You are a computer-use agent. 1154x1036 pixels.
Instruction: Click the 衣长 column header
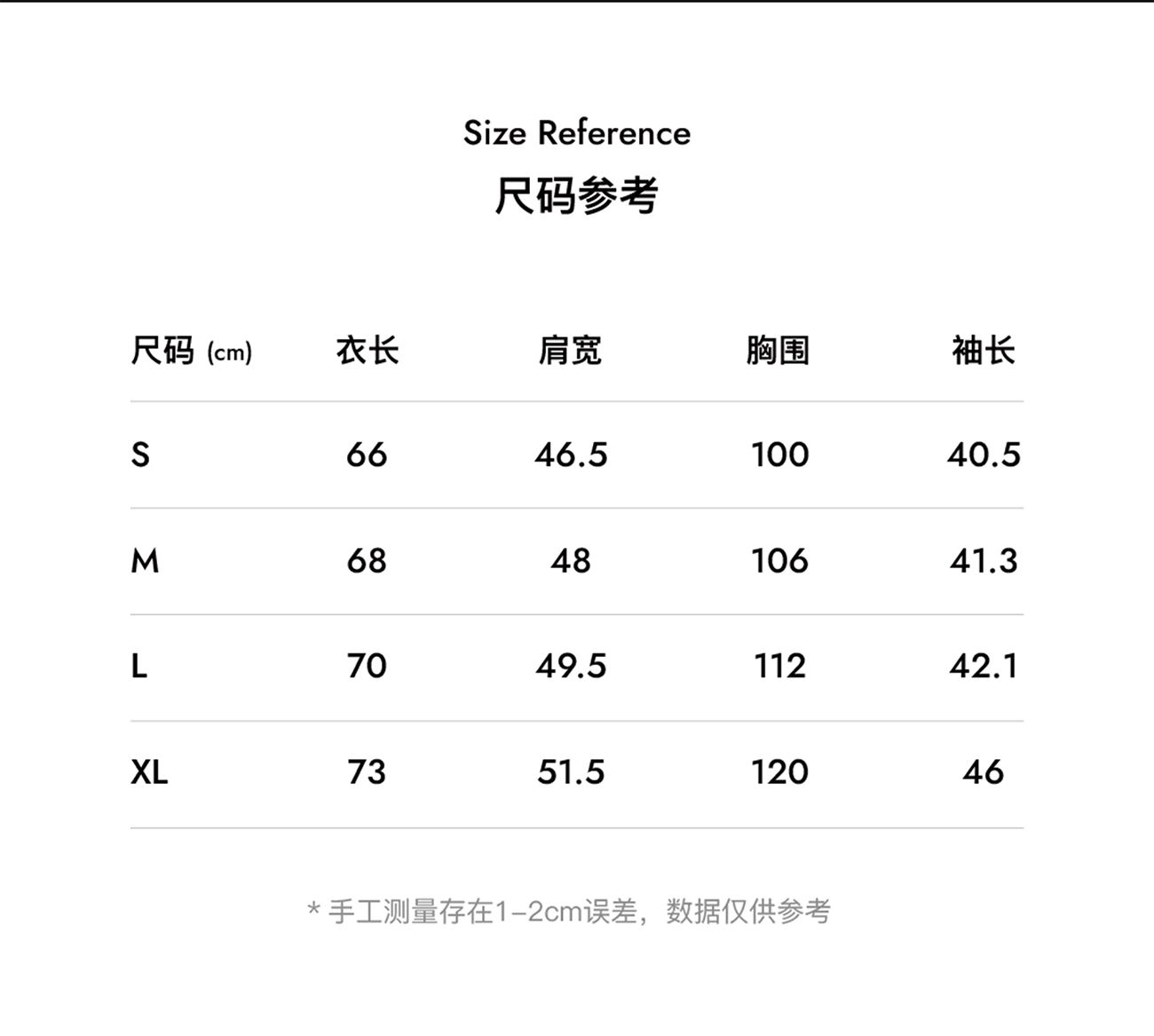[x=367, y=351]
